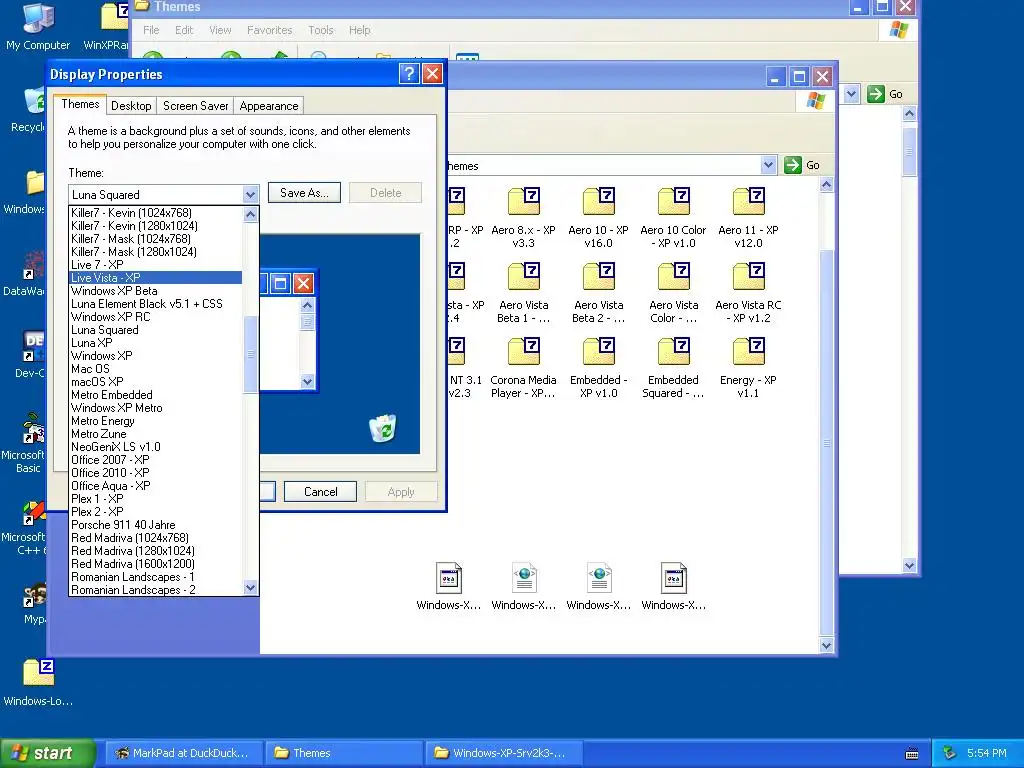Choose Live Vista - XP in theme list
The width and height of the screenshot is (1024, 768).
[x=155, y=278]
